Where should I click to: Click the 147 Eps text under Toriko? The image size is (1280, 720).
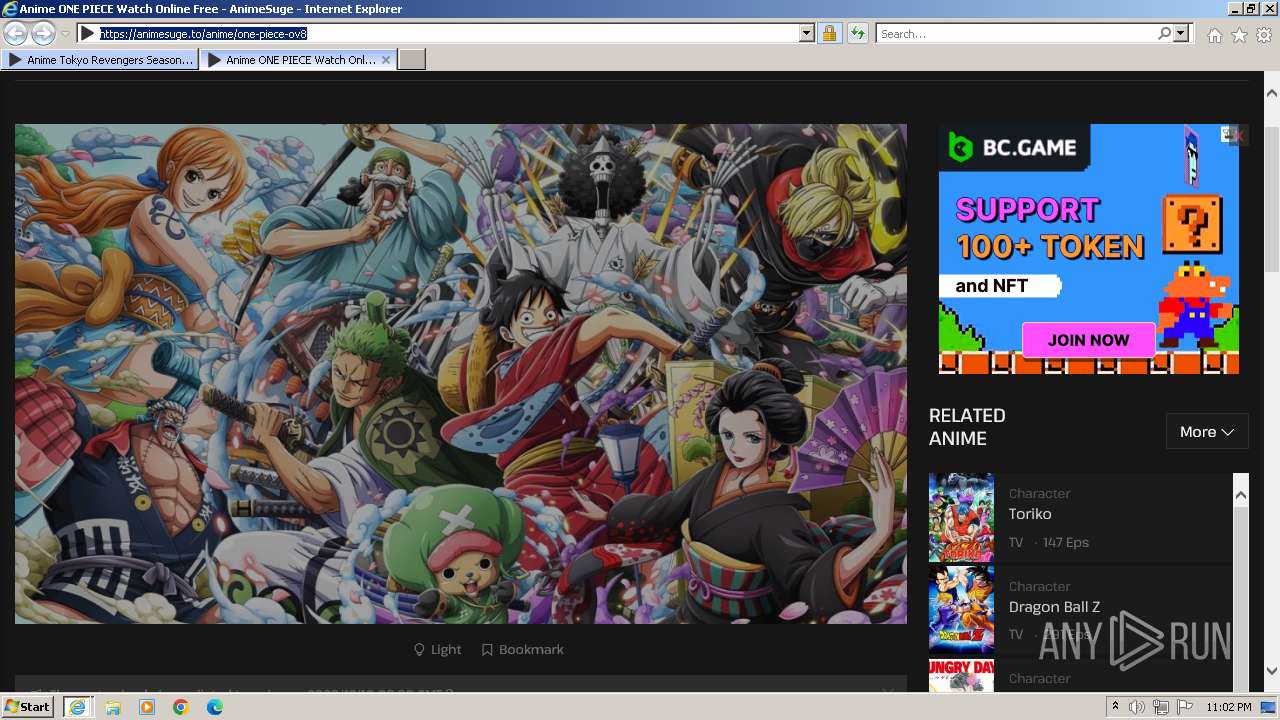click(1065, 542)
